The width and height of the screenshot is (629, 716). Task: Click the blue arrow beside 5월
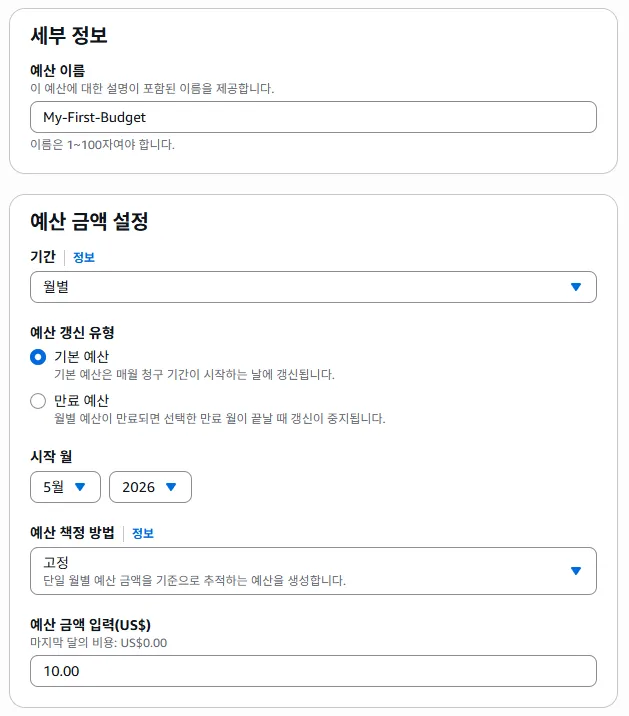click(x=80, y=487)
